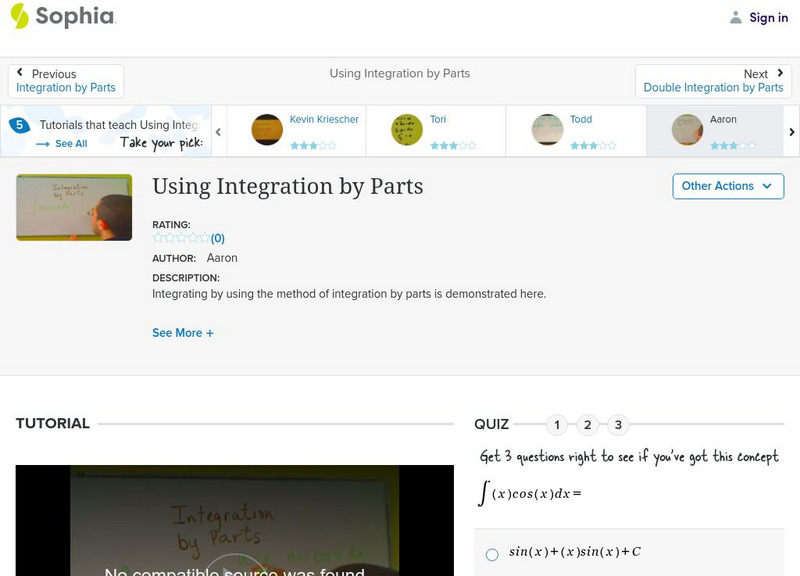Select the first quiz answer radio button
This screenshot has width=800, height=576.
coord(490,553)
